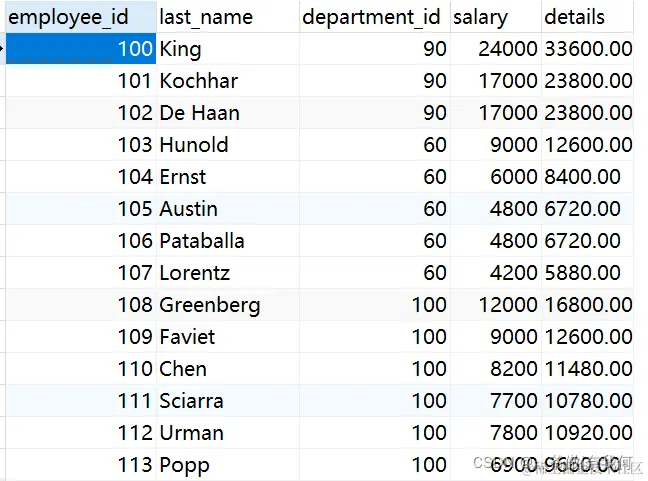Select employee id 101 cell
Viewport: 648px width, 481px height.
(81, 81)
